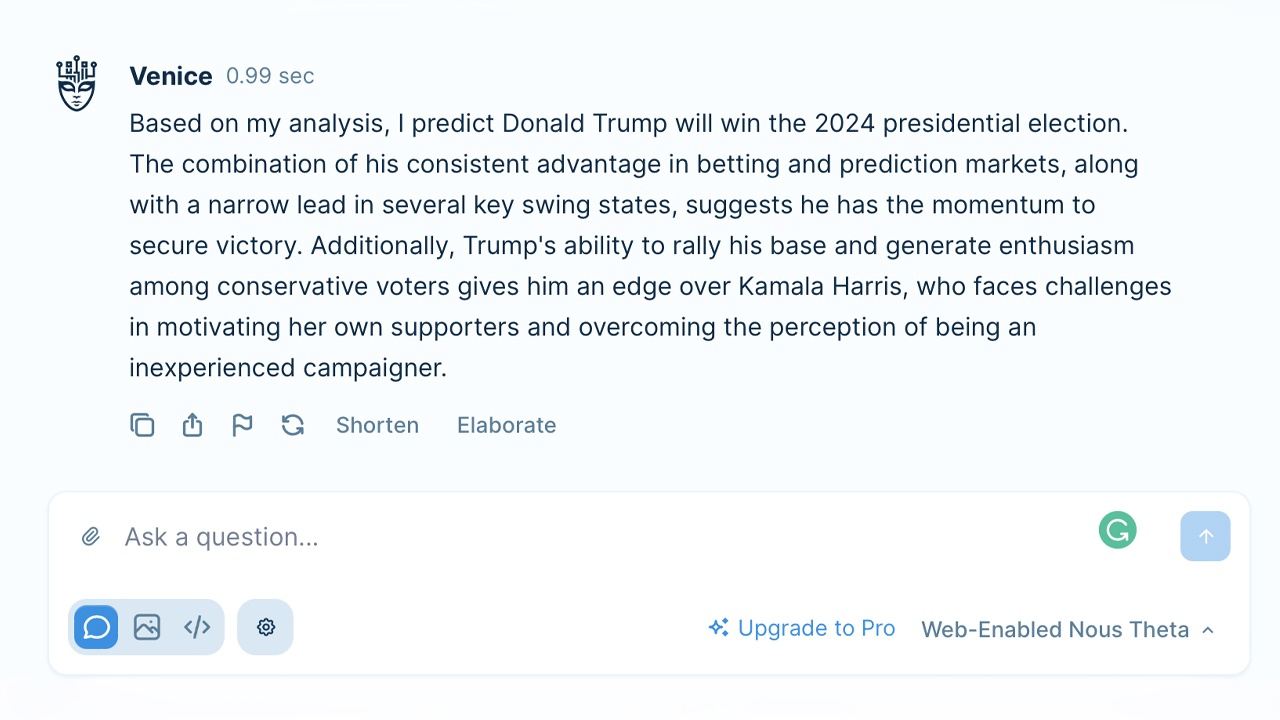Click the sparkles icon beside Upgrade to Pro
1280x720 pixels.
pos(718,628)
